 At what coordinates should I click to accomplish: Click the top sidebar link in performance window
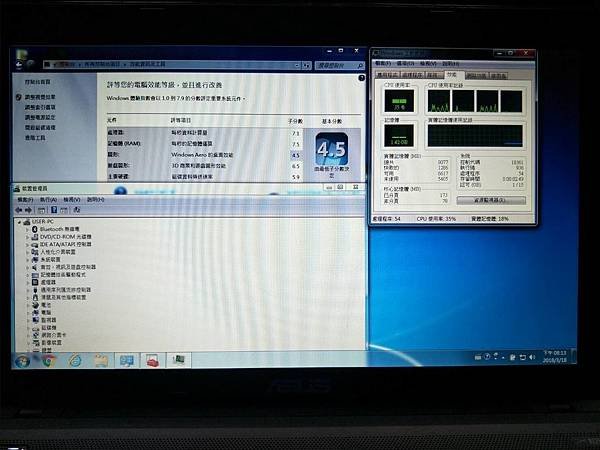tap(38, 82)
